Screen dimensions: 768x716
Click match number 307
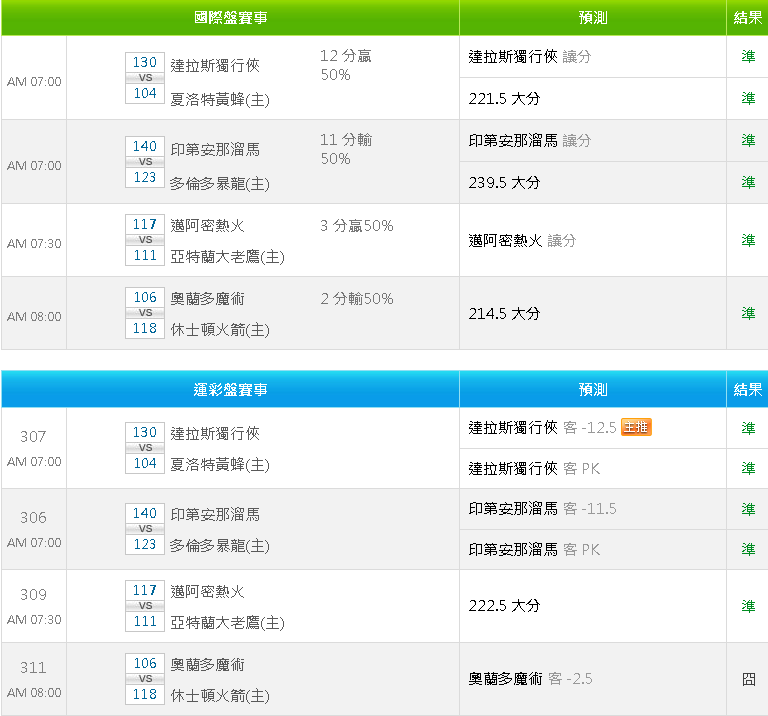click(33, 436)
